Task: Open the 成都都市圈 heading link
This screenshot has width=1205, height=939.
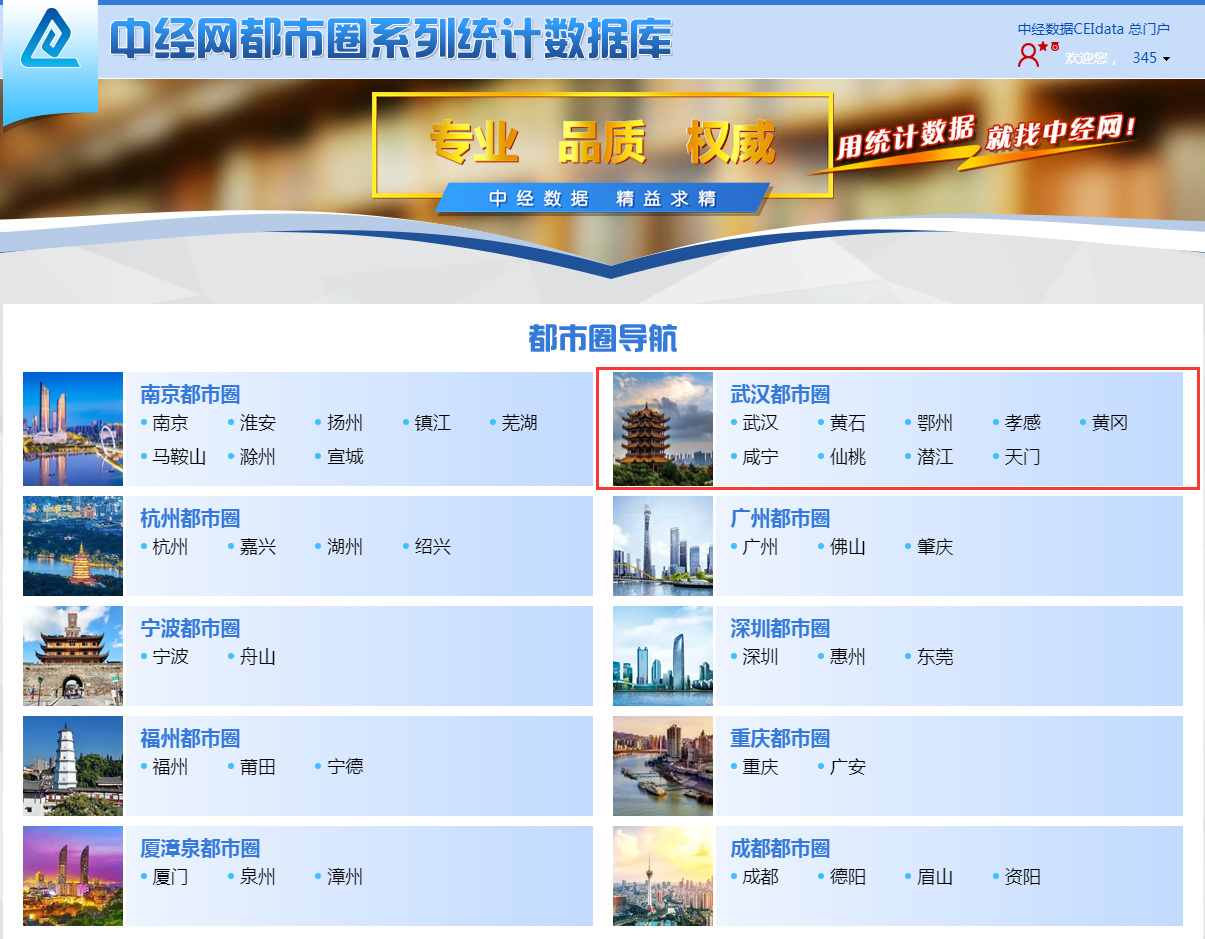Action: tap(780, 848)
